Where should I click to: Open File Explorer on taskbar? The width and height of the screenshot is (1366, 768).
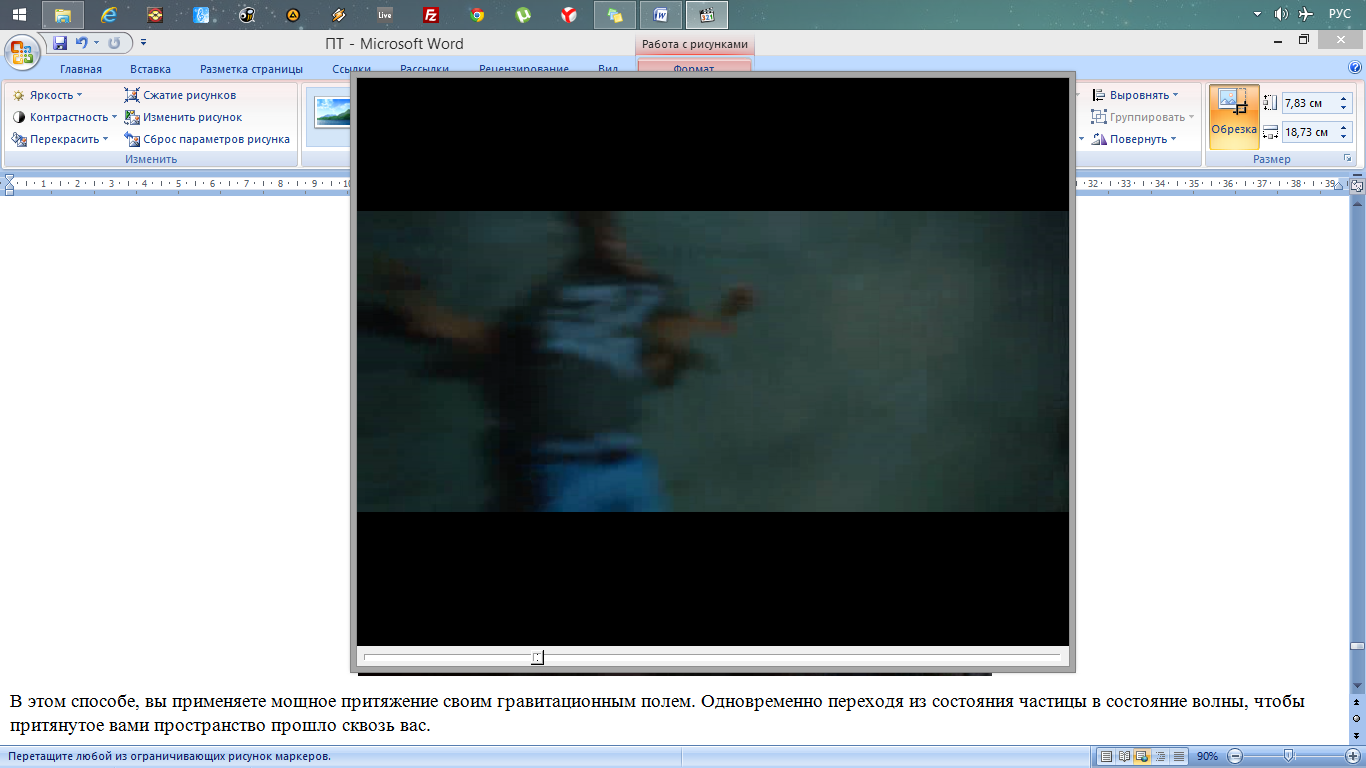tap(63, 15)
